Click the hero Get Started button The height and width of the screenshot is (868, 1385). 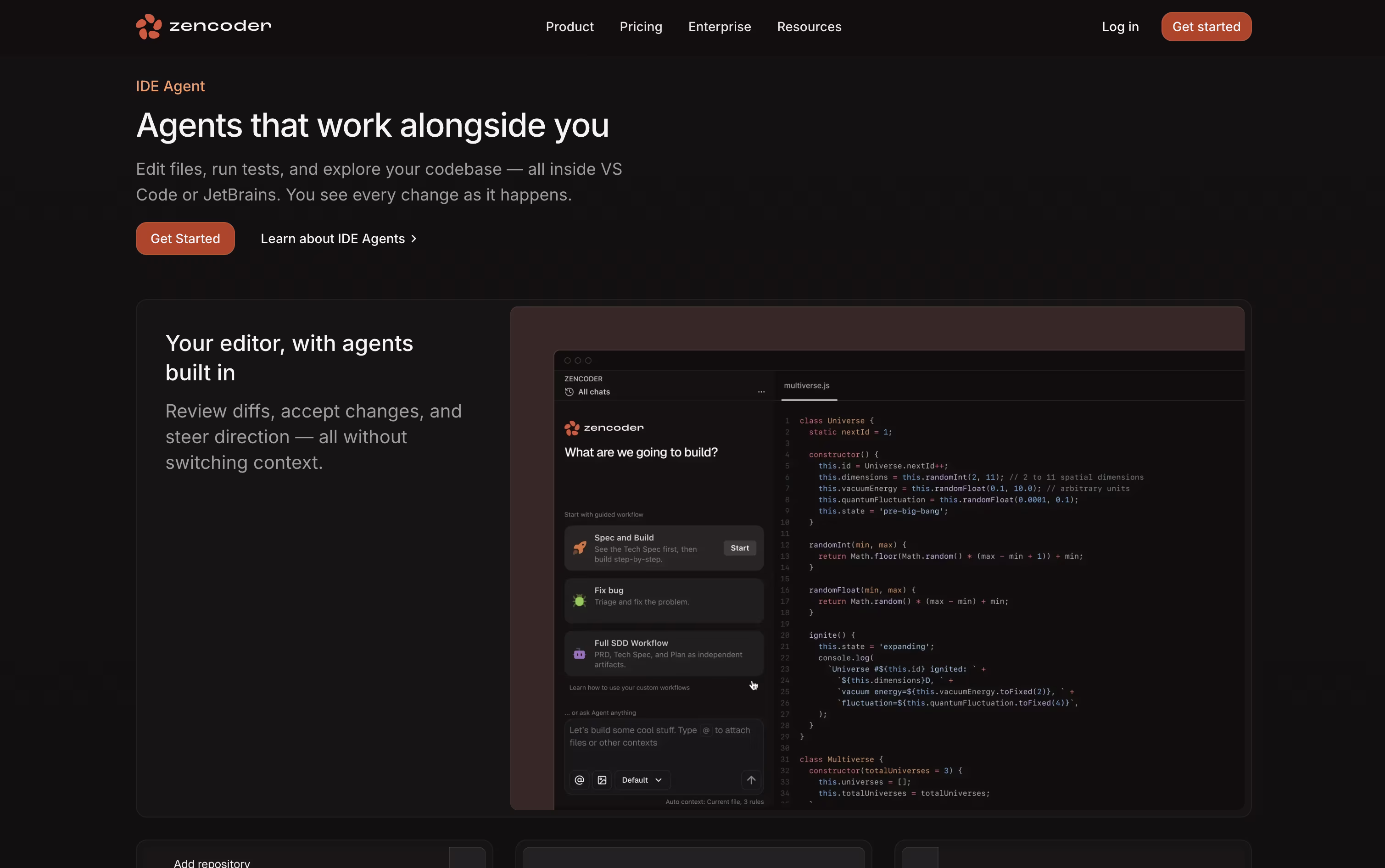(x=185, y=238)
